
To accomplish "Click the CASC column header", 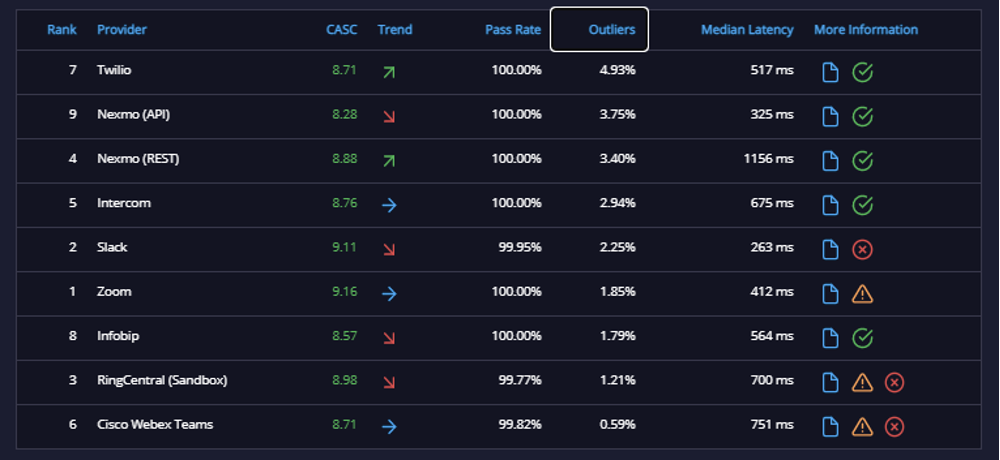I will pyautogui.click(x=342, y=29).
